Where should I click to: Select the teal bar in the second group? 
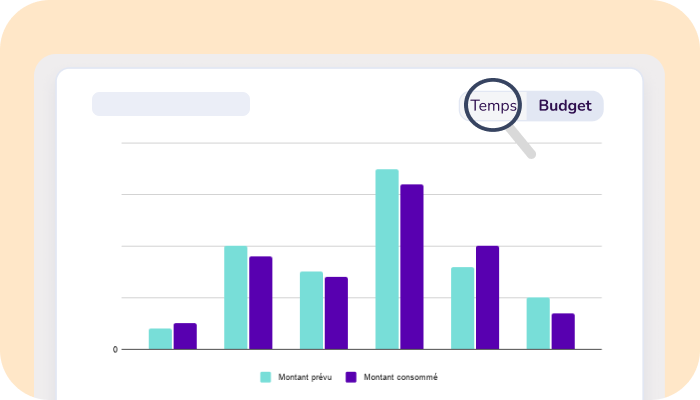pyautogui.click(x=235, y=297)
